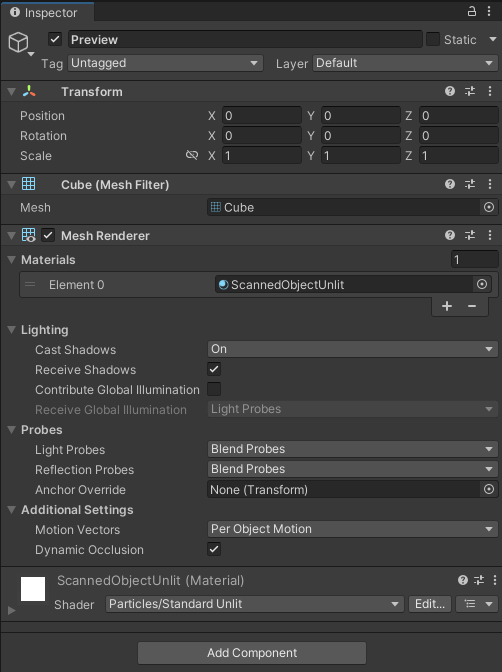Open the Cast Shadows dropdown
This screenshot has height=672, width=502.
(x=352, y=349)
